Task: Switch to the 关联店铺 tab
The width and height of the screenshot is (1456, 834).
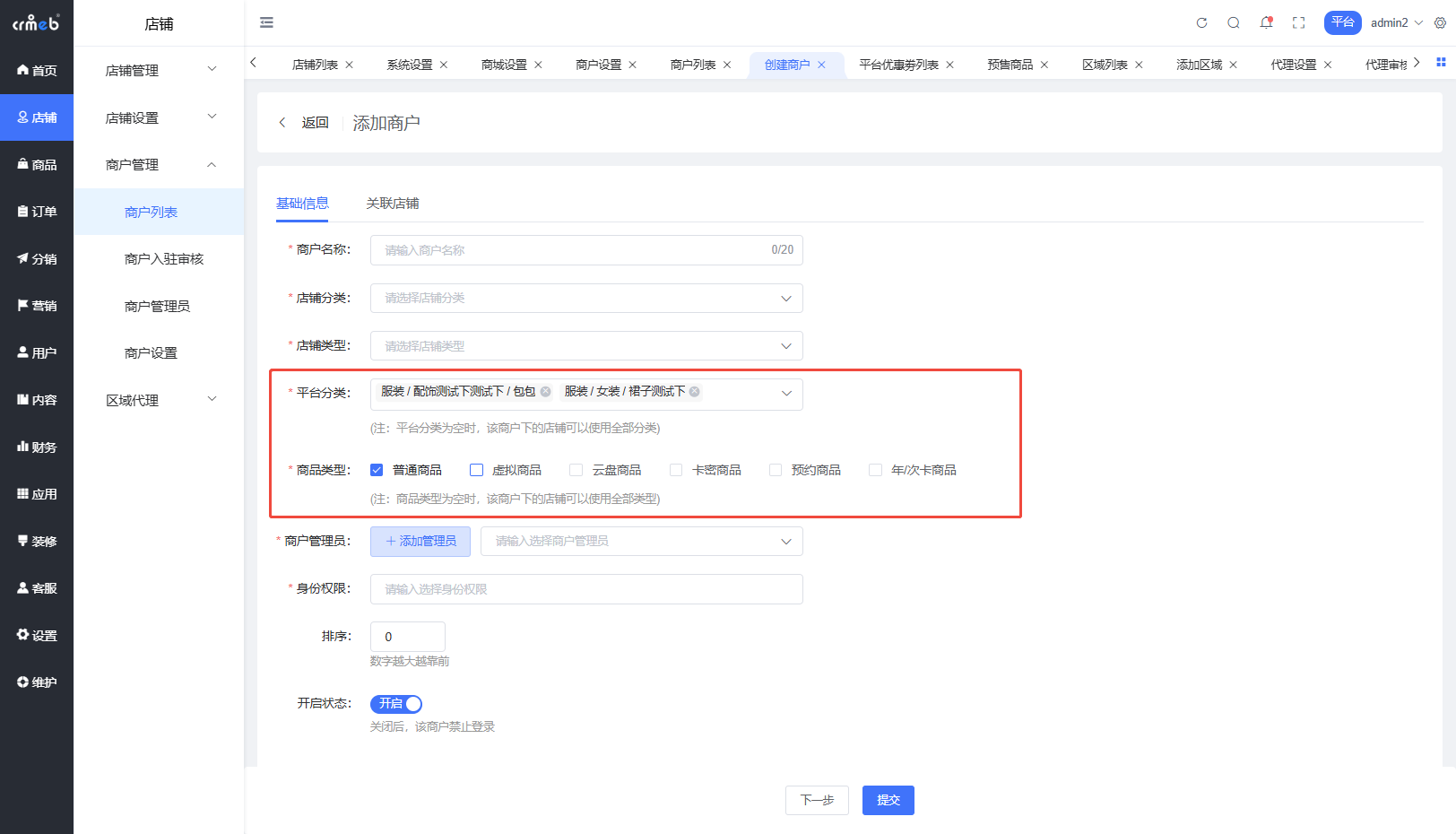Action: [393, 204]
